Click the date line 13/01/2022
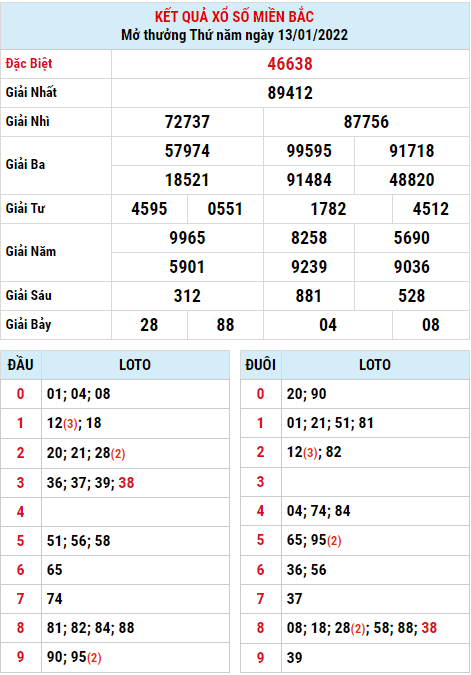The width and height of the screenshot is (471, 675). tap(234, 35)
